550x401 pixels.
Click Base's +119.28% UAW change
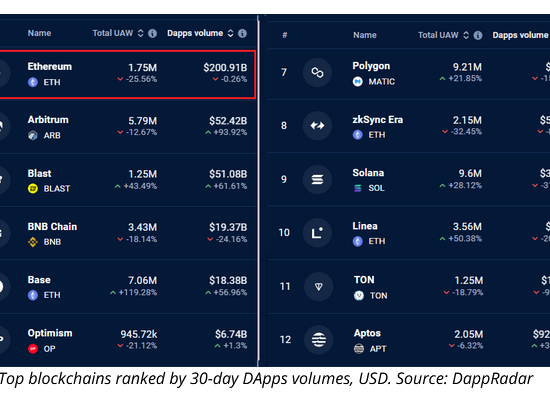(133, 292)
